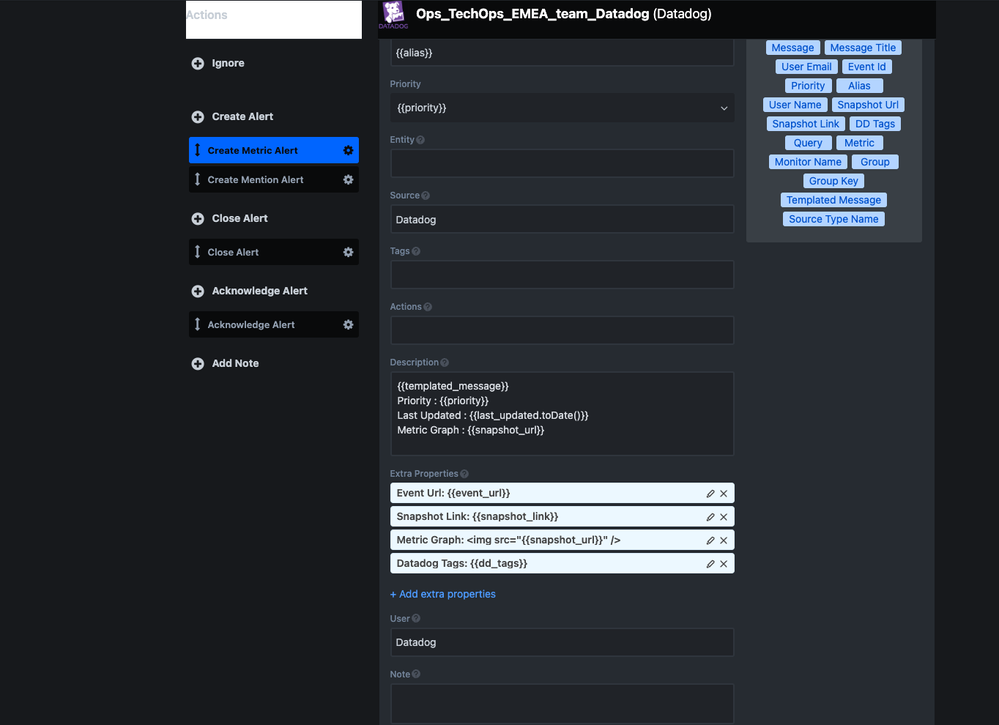Select the Acknowledge Alert rule
The width and height of the screenshot is (999, 725).
click(274, 325)
